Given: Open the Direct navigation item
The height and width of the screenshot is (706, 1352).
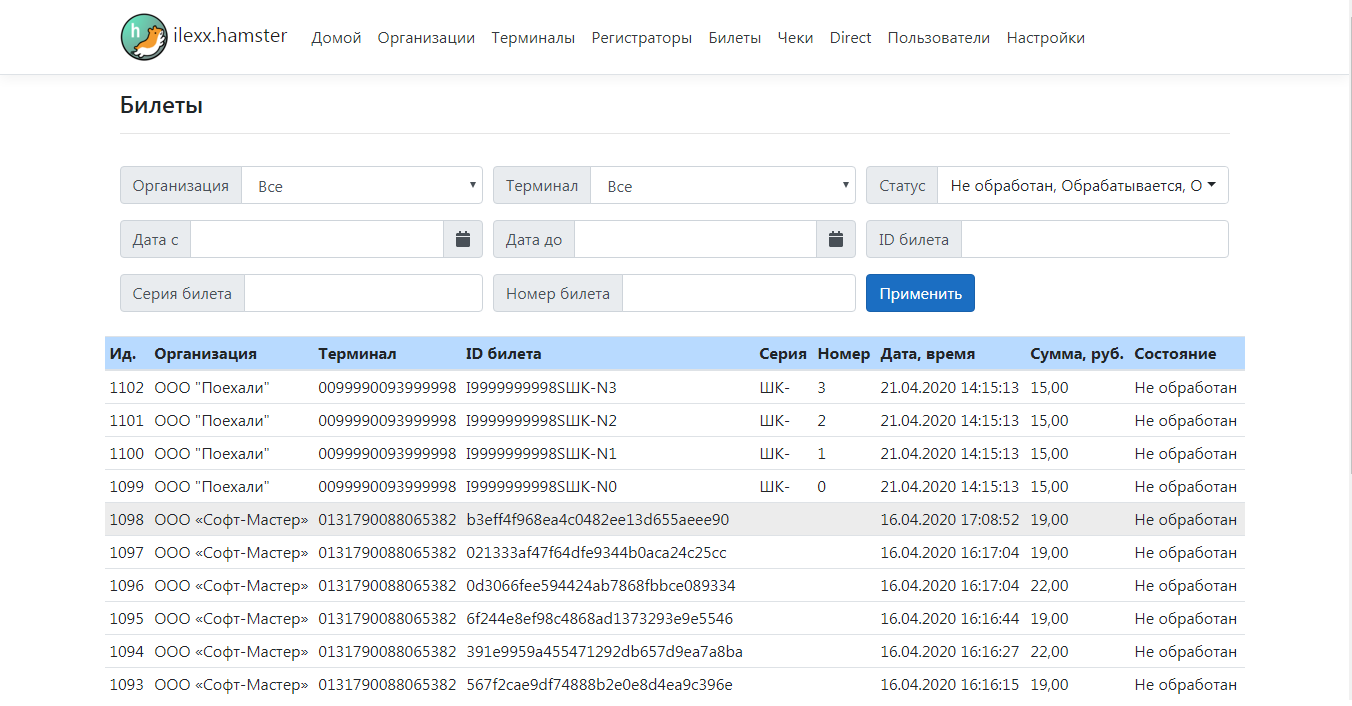Looking at the screenshot, I should click(850, 38).
